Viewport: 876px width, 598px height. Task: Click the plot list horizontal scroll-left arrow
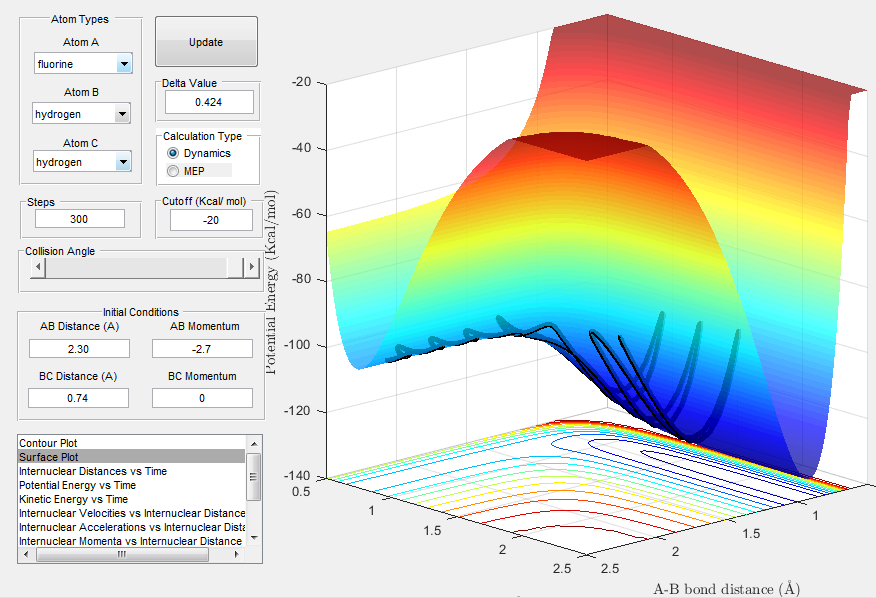[x=25, y=554]
